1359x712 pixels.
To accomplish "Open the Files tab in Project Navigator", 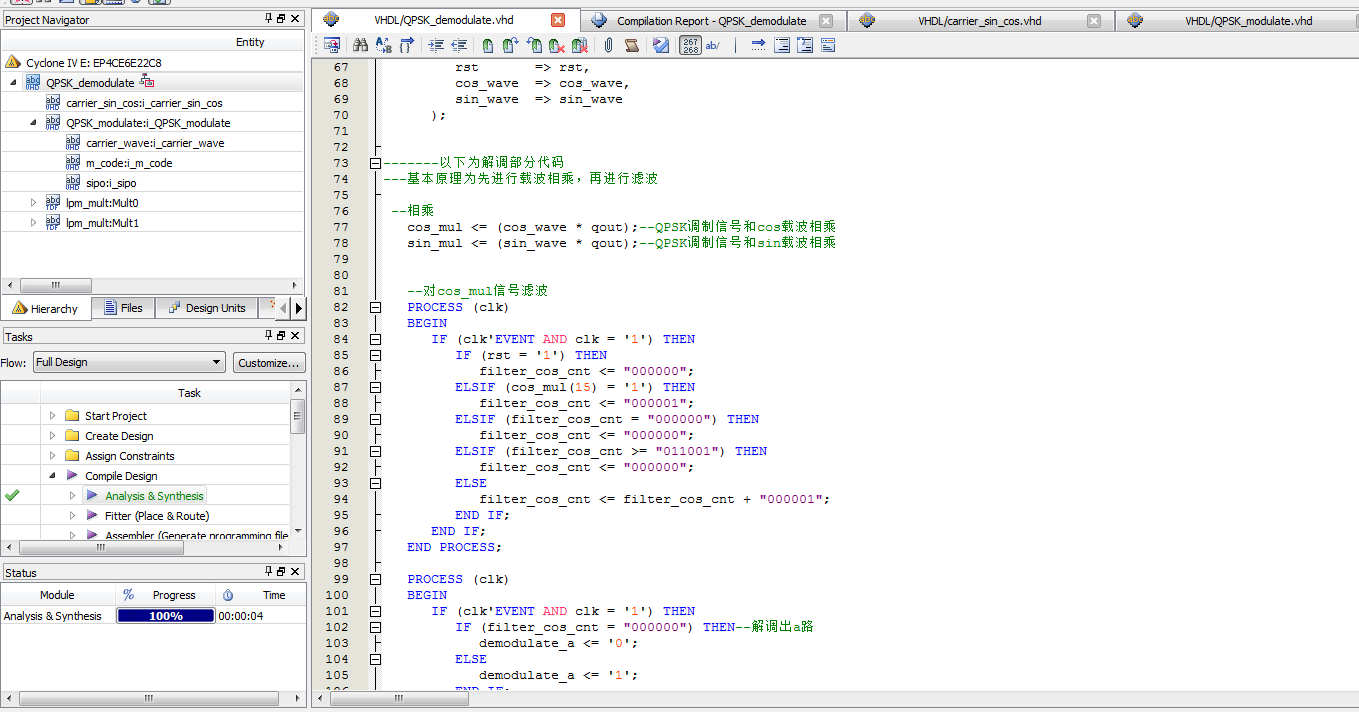I will click(x=122, y=308).
